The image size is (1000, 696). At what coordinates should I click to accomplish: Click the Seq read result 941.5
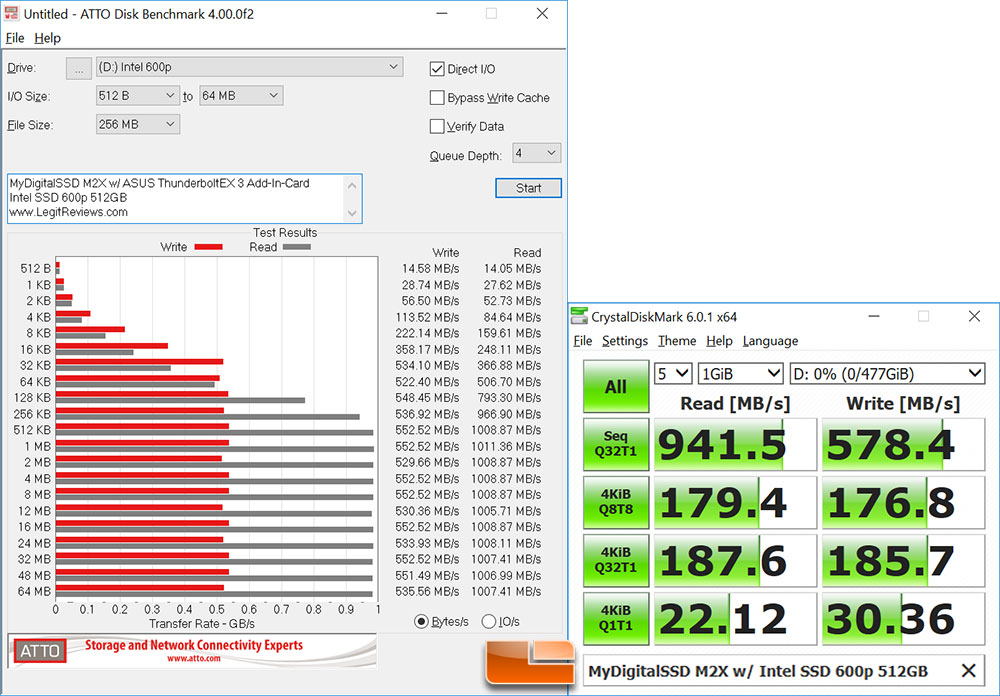click(735, 444)
